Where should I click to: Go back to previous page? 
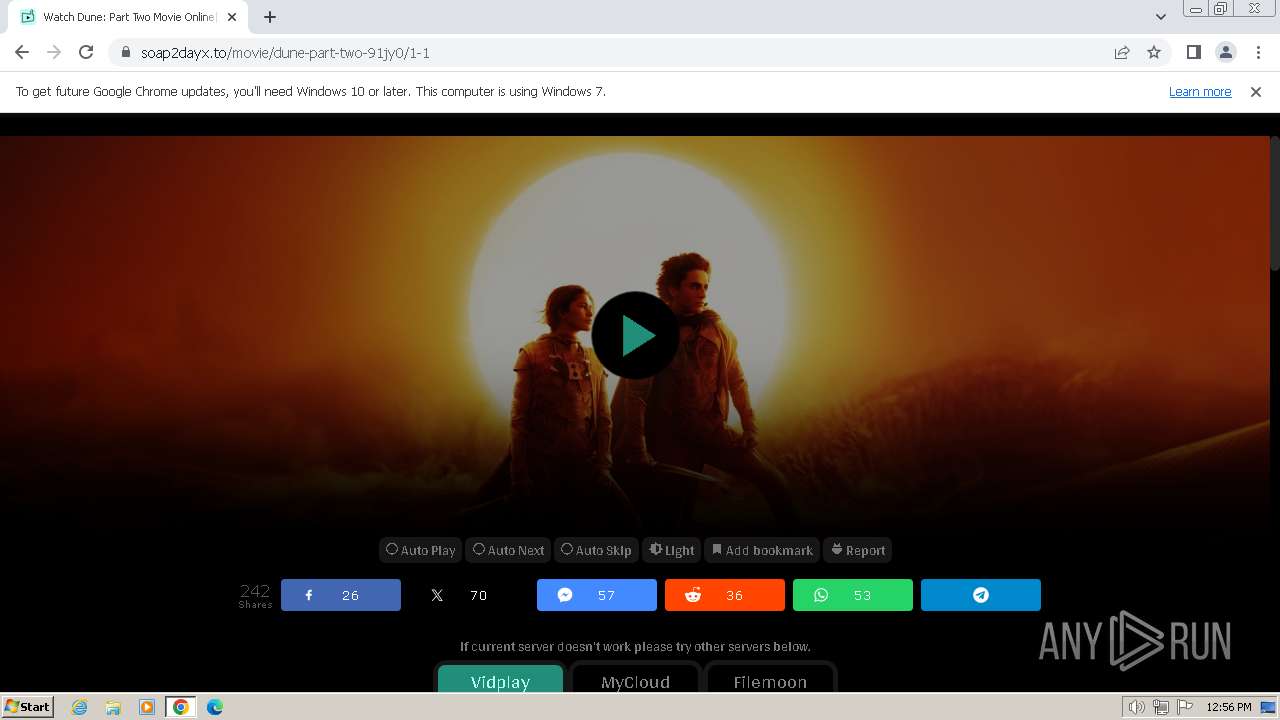point(22,52)
